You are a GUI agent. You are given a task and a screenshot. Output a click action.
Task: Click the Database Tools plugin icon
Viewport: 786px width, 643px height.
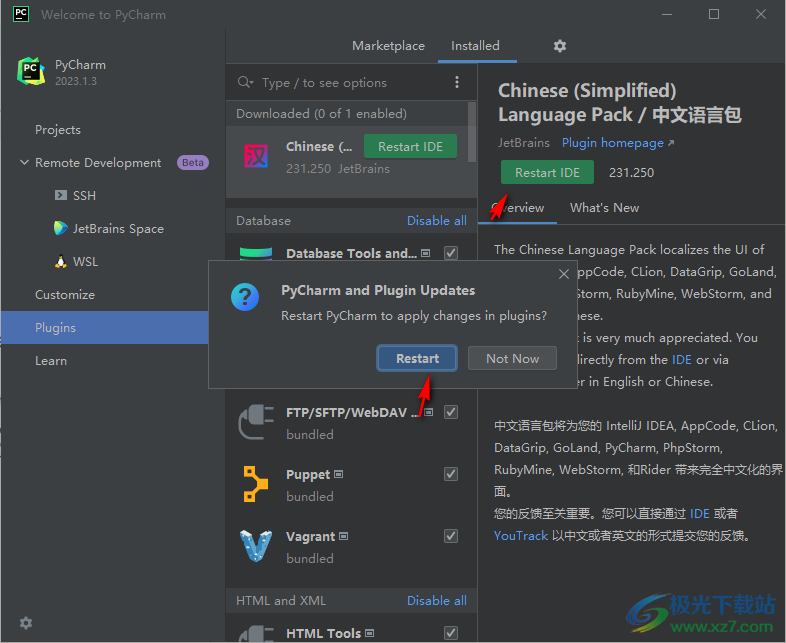[256, 253]
